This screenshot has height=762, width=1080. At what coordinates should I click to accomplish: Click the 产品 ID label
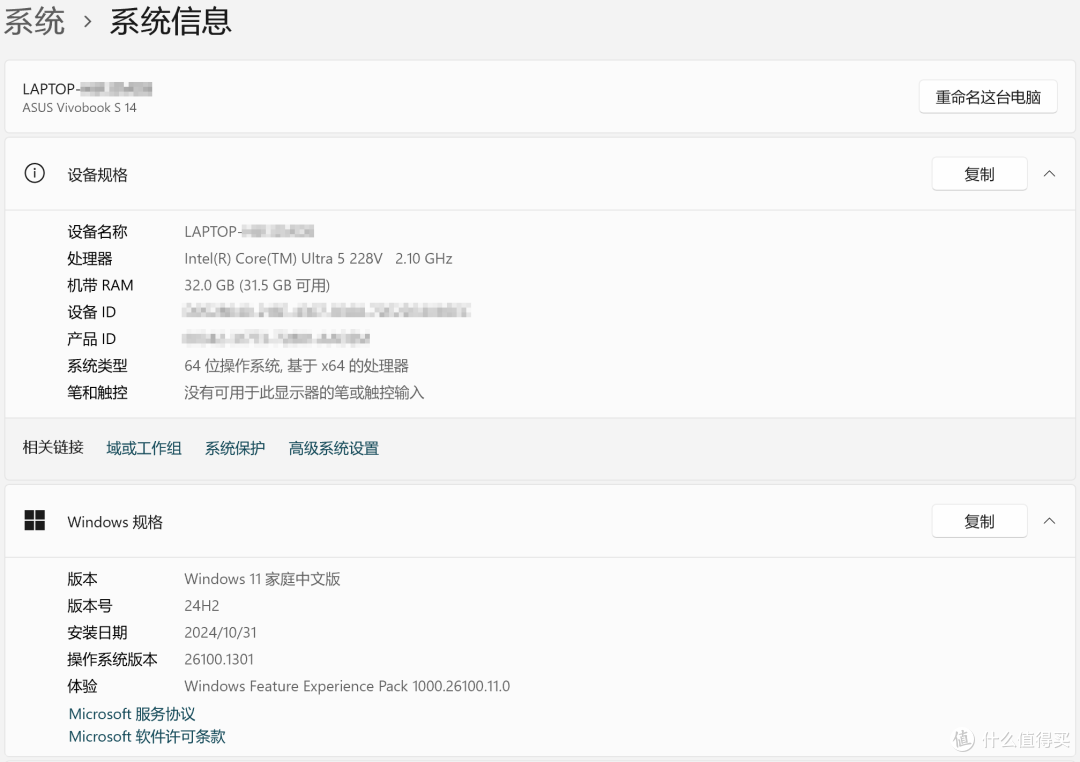(91, 339)
